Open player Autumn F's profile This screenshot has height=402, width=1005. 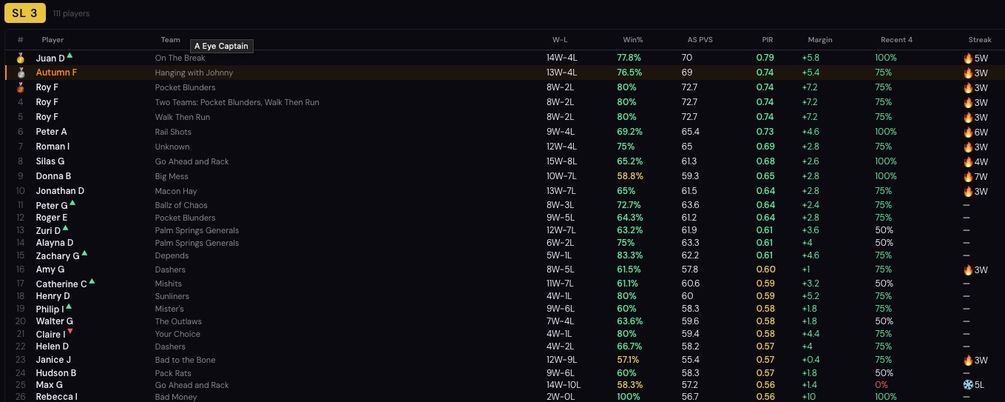tap(56, 73)
